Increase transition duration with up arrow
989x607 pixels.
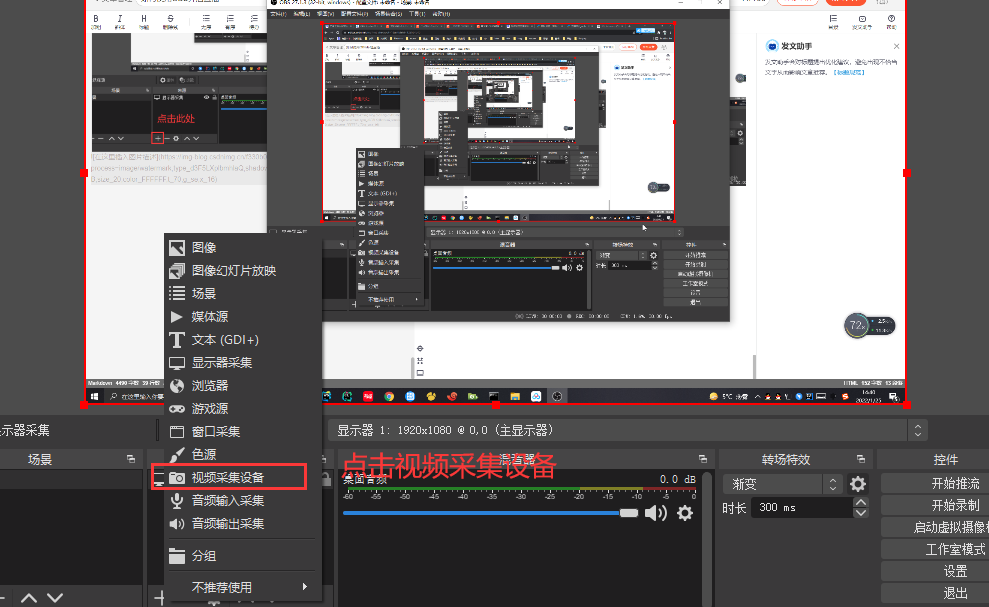point(860,502)
